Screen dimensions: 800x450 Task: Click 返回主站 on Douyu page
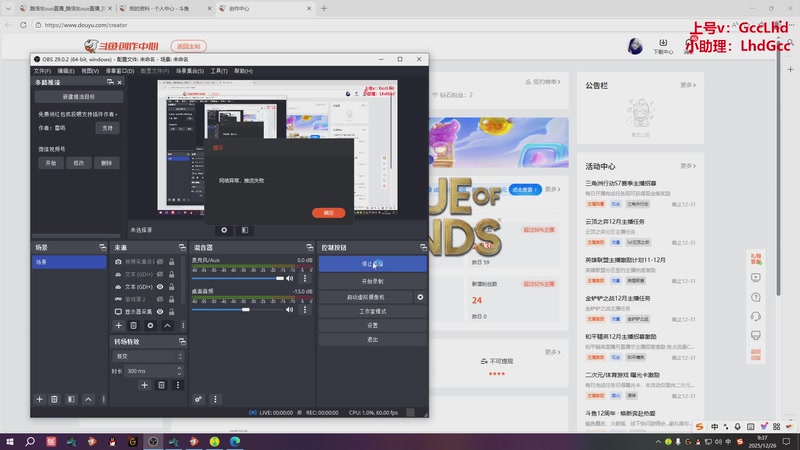(x=189, y=46)
